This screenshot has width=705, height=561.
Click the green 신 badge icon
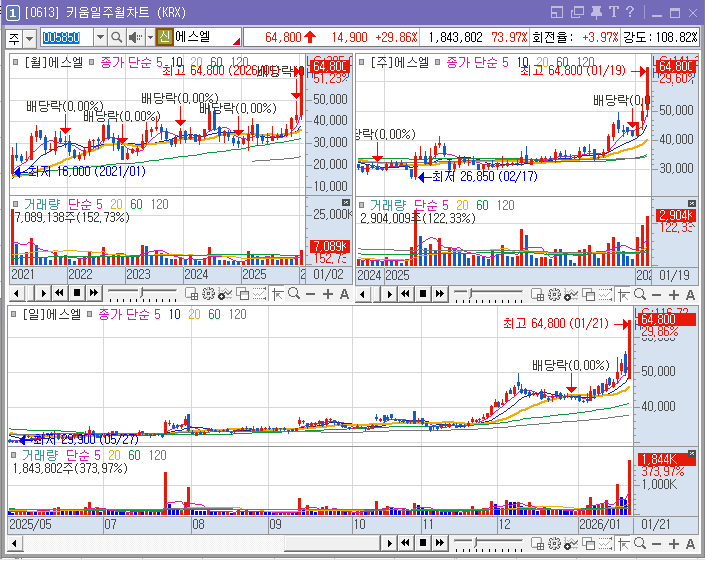pos(165,37)
